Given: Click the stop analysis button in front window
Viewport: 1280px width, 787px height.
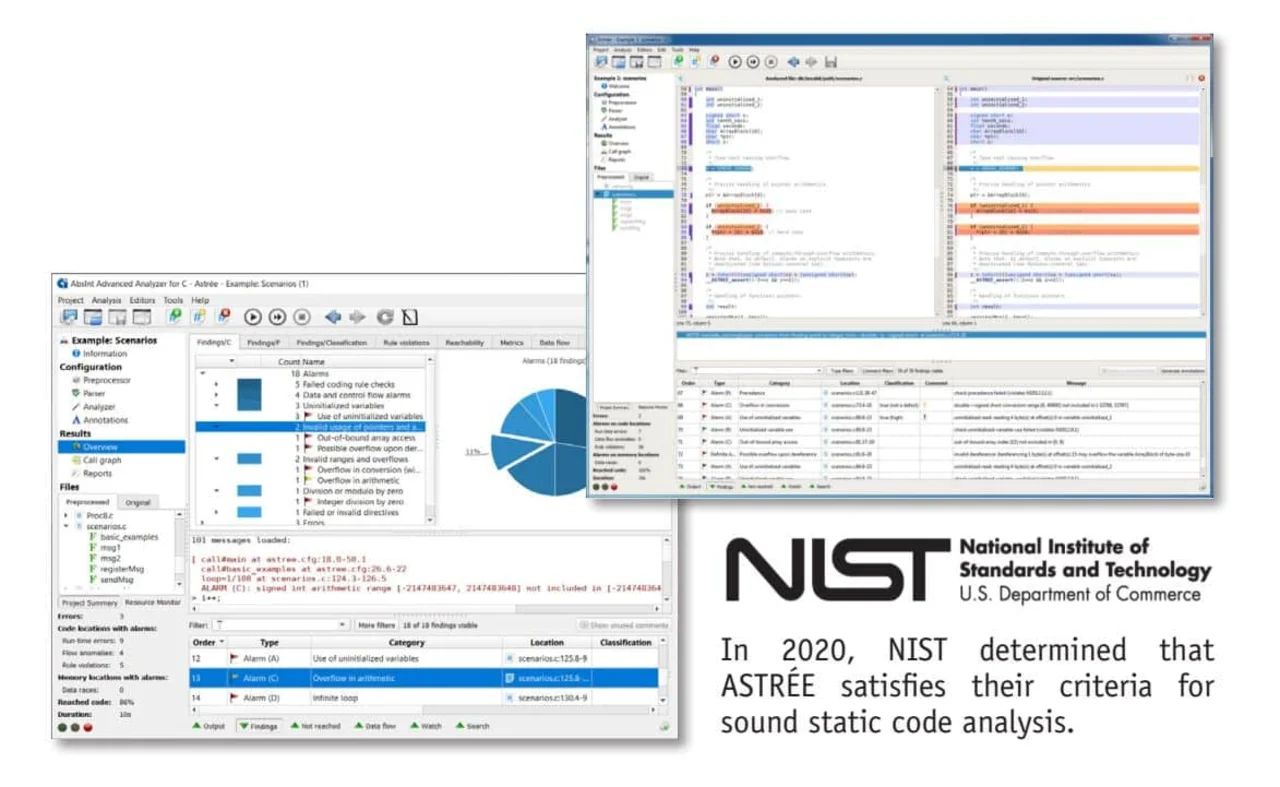Looking at the screenshot, I should coord(301,317).
